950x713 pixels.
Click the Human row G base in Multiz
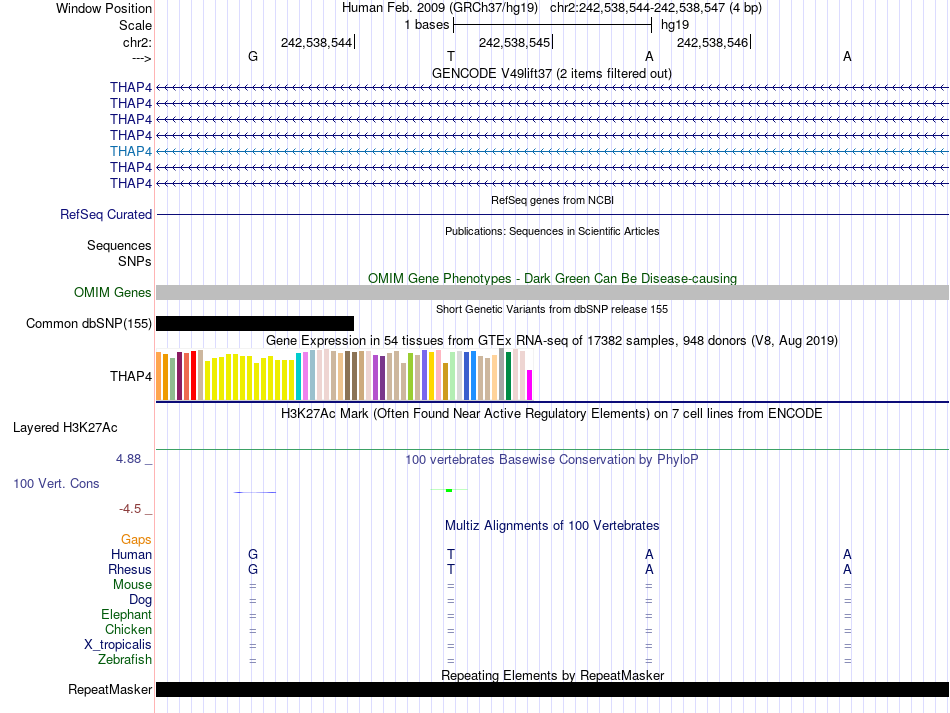pos(253,554)
